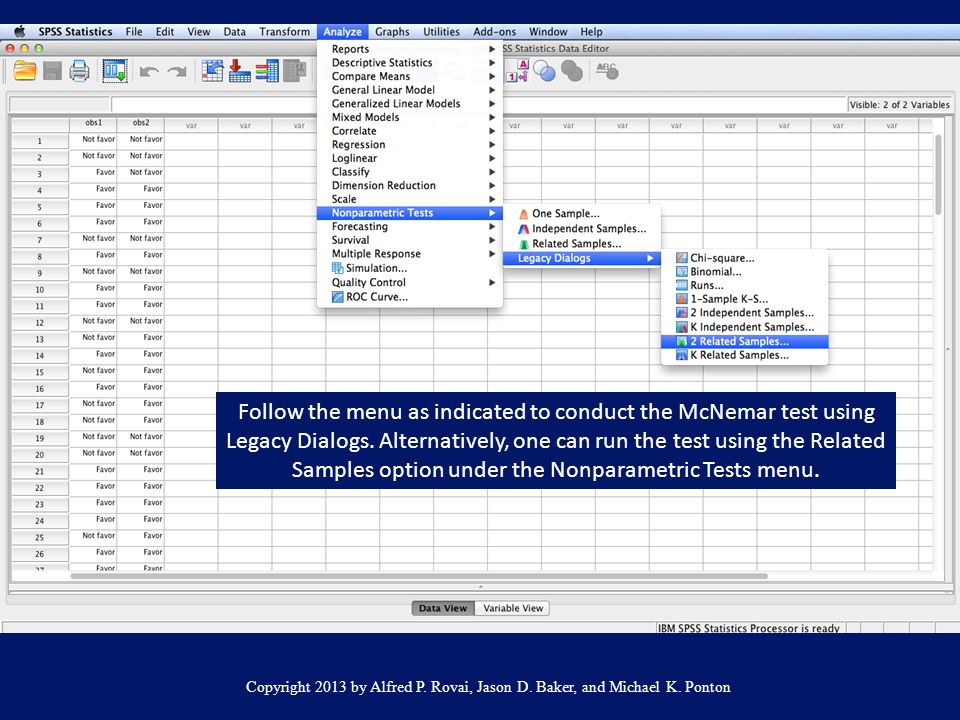Select Chi-square legacy dialog
This screenshot has height=720, width=960.
(744, 258)
